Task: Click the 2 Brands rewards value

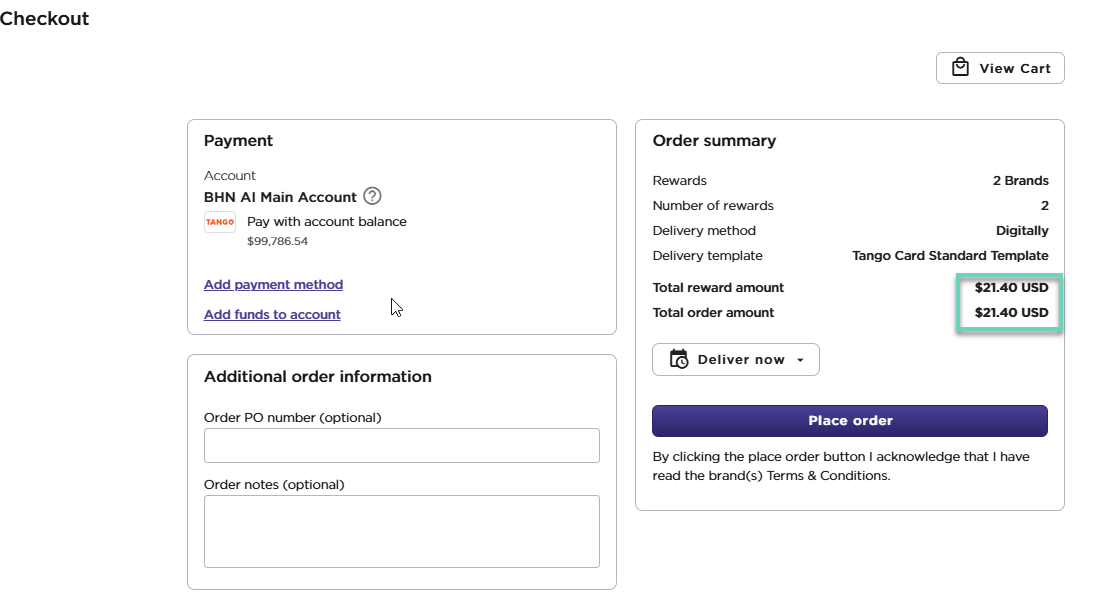Action: pyautogui.click(x=1020, y=181)
